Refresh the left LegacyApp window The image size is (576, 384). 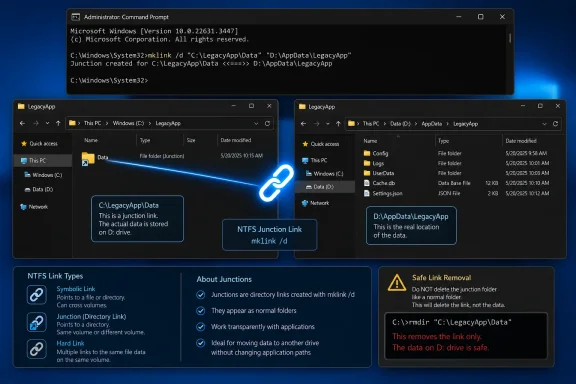pyautogui.click(x=267, y=123)
